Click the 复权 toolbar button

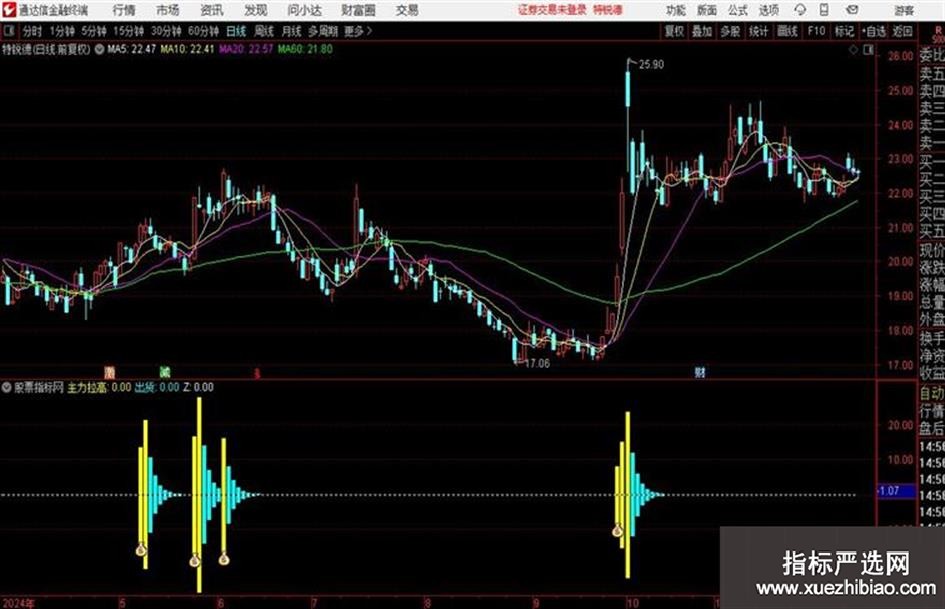pos(674,31)
